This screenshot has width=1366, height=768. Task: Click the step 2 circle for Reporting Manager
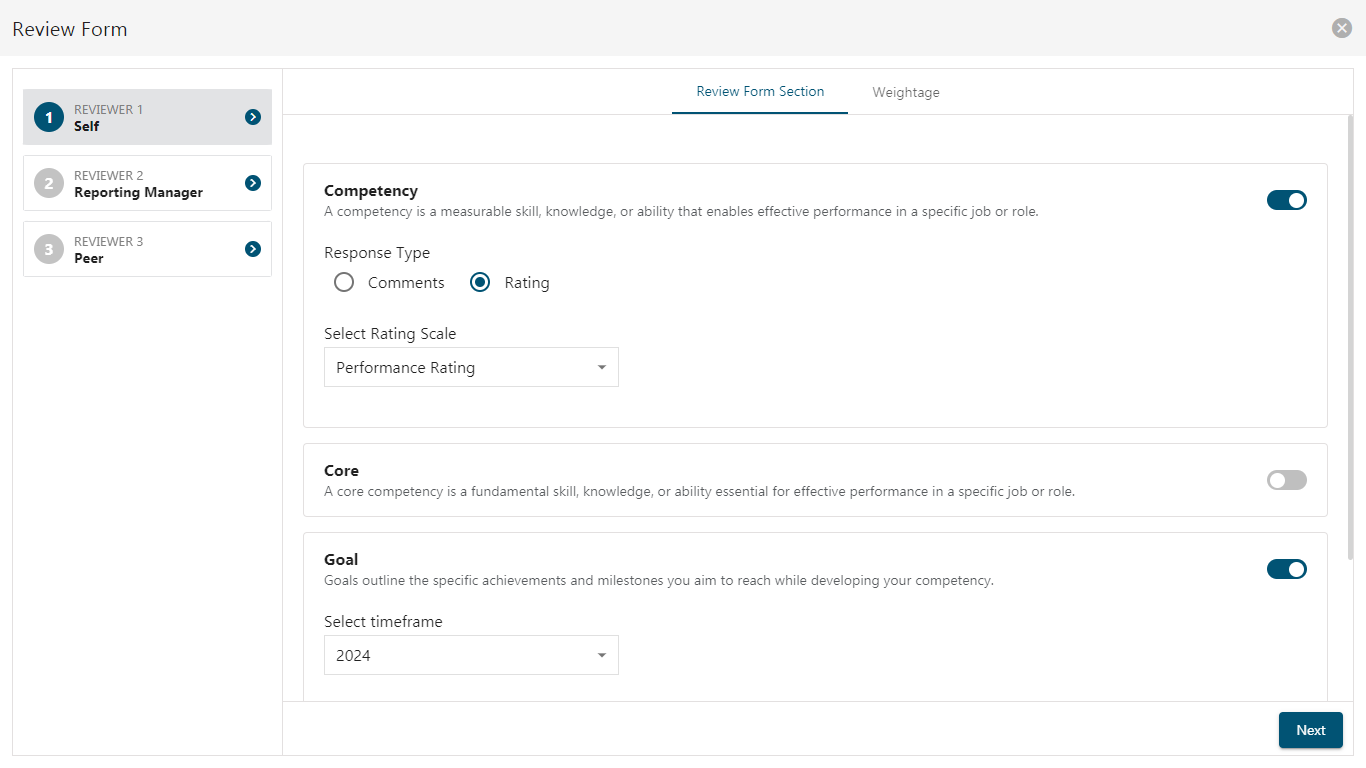click(49, 183)
